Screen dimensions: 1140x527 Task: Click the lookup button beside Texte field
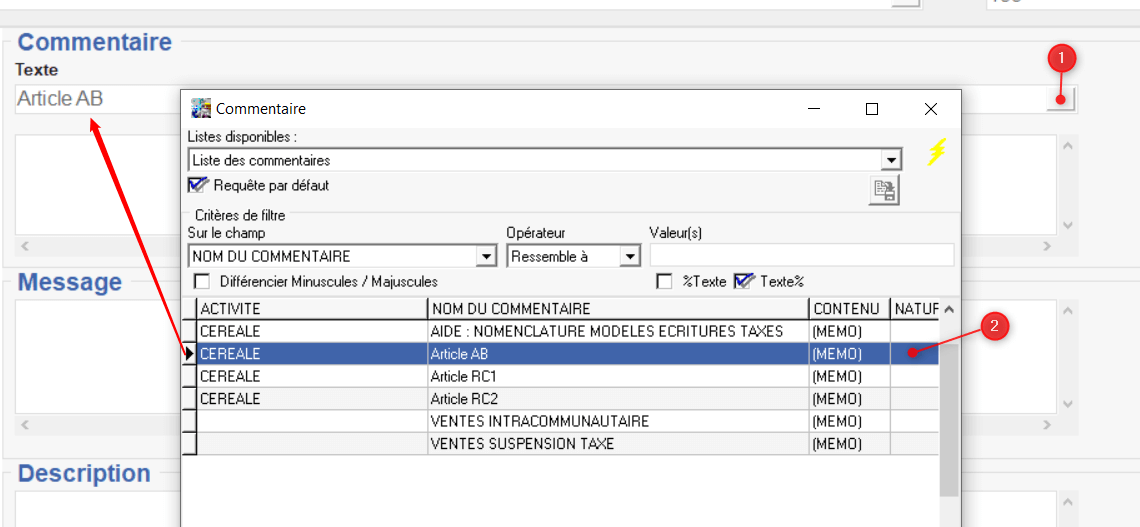point(1060,98)
